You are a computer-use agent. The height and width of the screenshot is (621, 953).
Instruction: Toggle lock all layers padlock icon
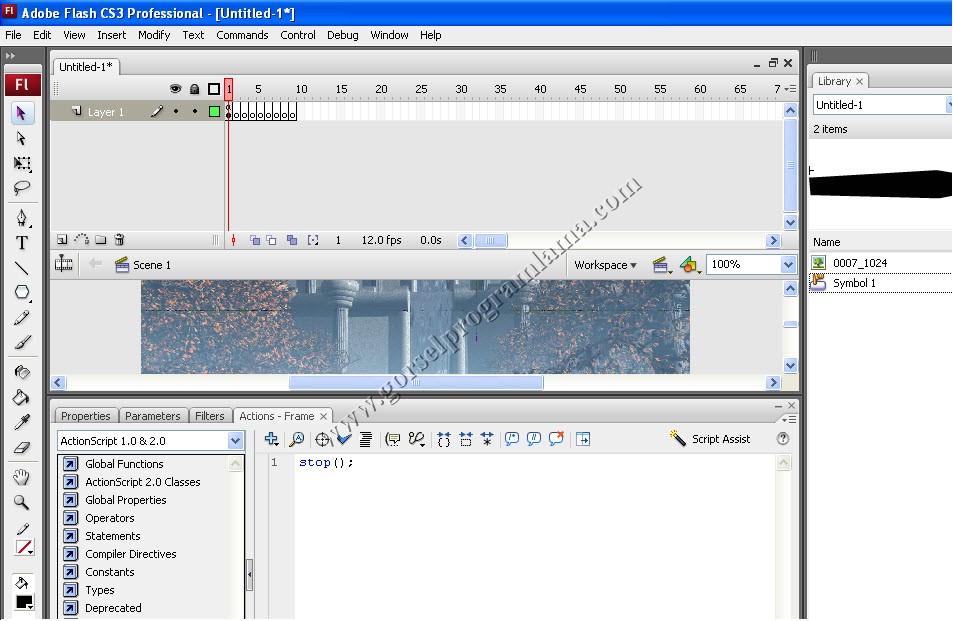[195, 89]
